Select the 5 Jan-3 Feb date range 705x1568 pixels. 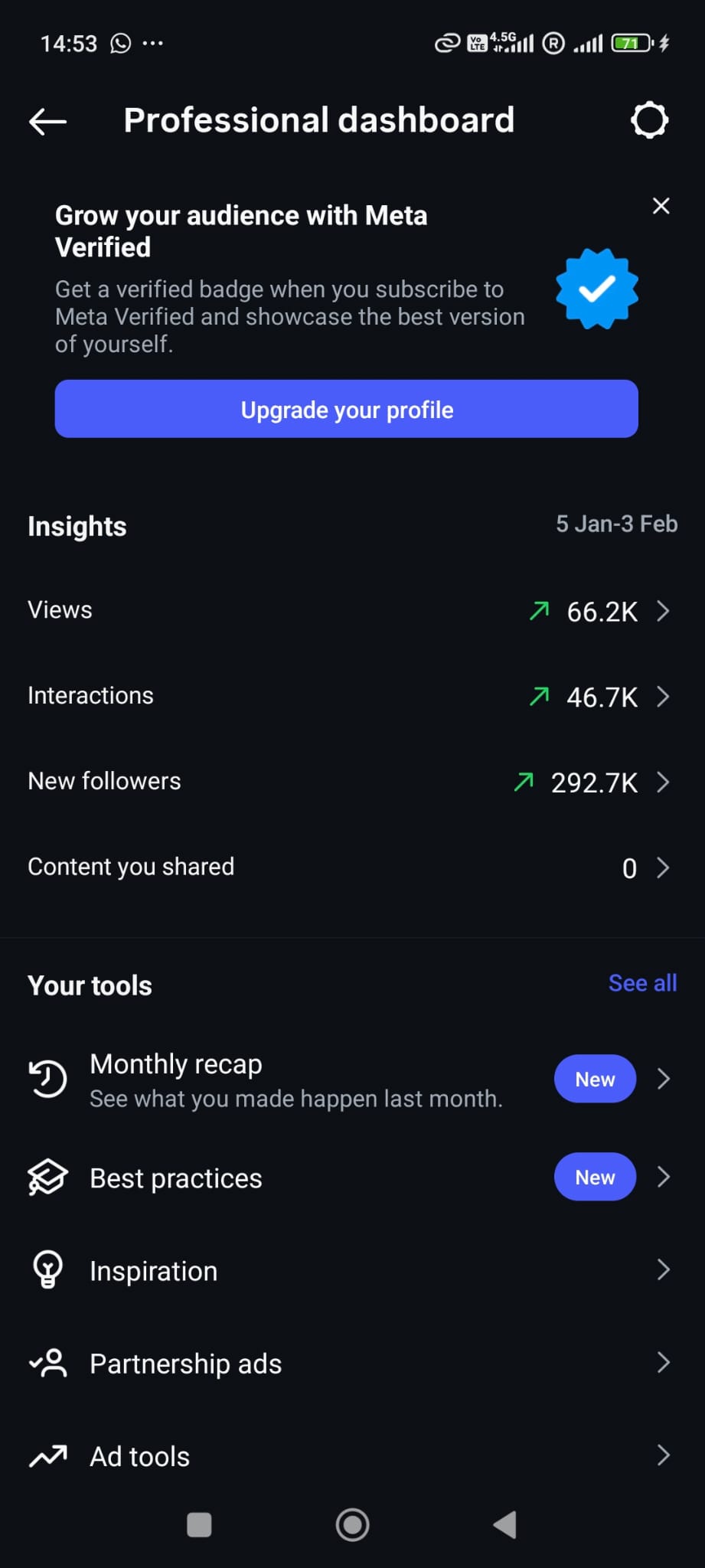(616, 524)
